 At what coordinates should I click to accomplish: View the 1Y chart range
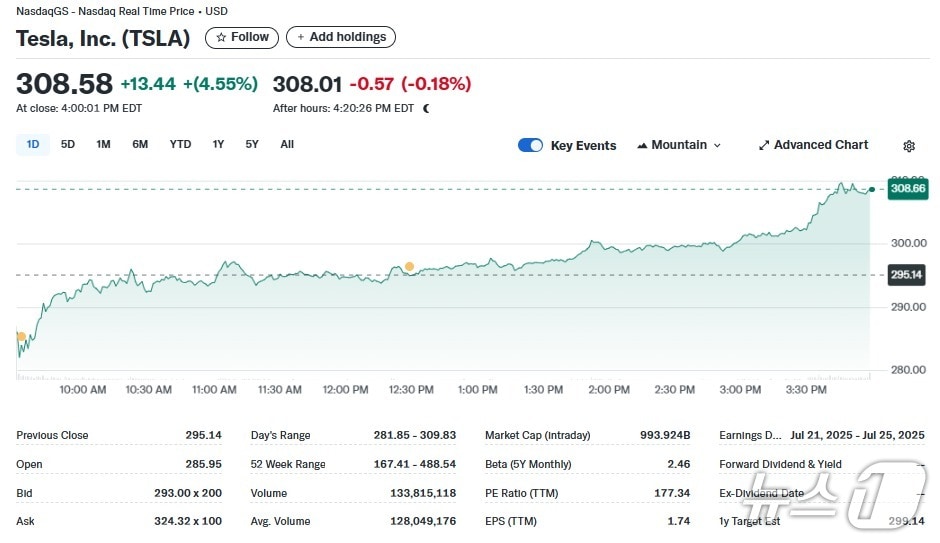pos(218,144)
